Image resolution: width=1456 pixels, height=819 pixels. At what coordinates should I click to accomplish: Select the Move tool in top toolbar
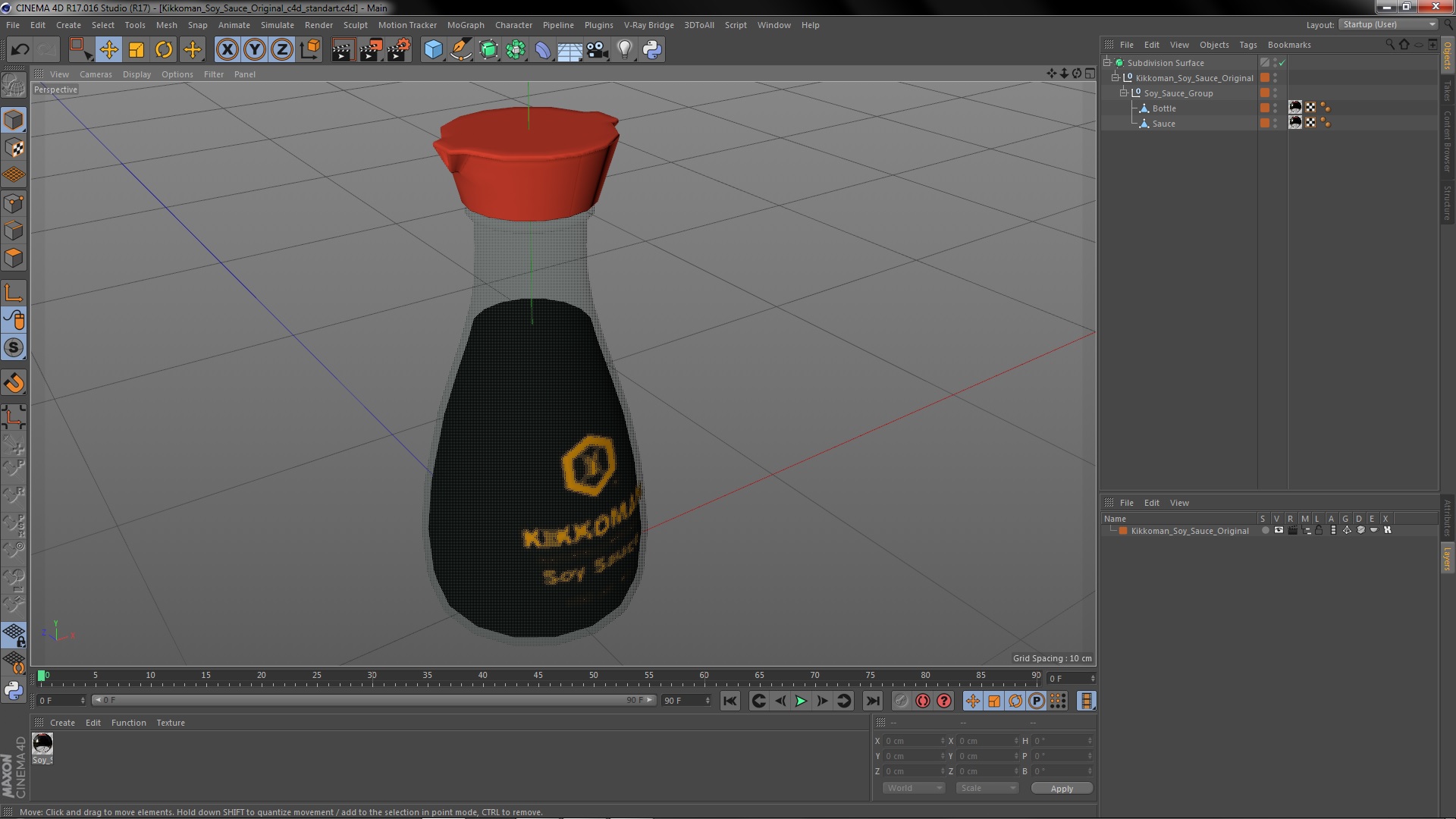pos(108,50)
